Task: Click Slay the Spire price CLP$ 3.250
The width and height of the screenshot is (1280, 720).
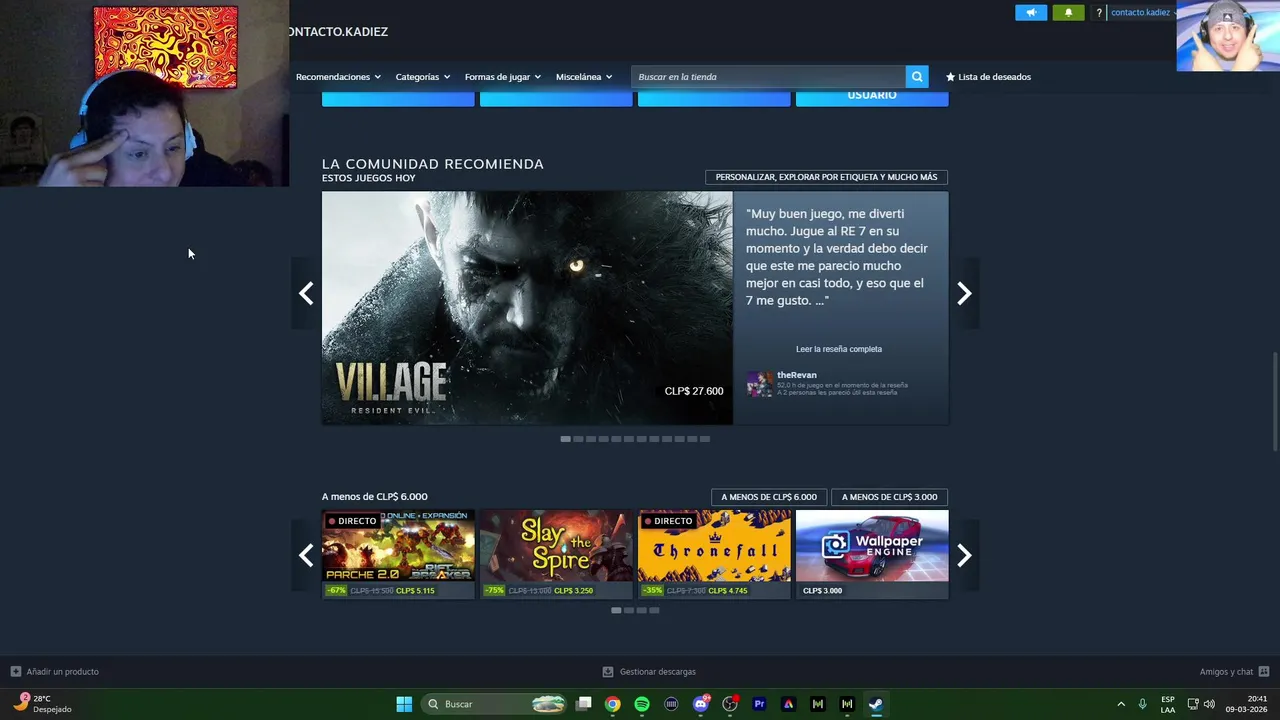Action: [573, 591]
